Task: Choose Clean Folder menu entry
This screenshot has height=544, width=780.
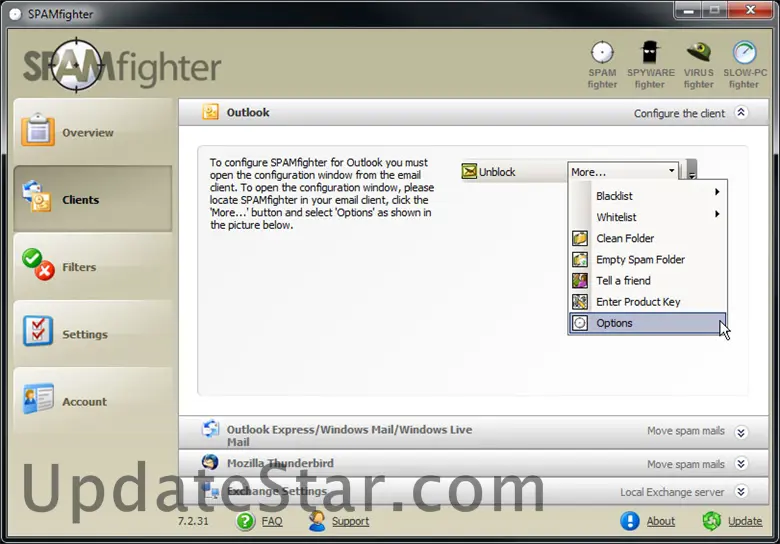Action: pyautogui.click(x=647, y=238)
